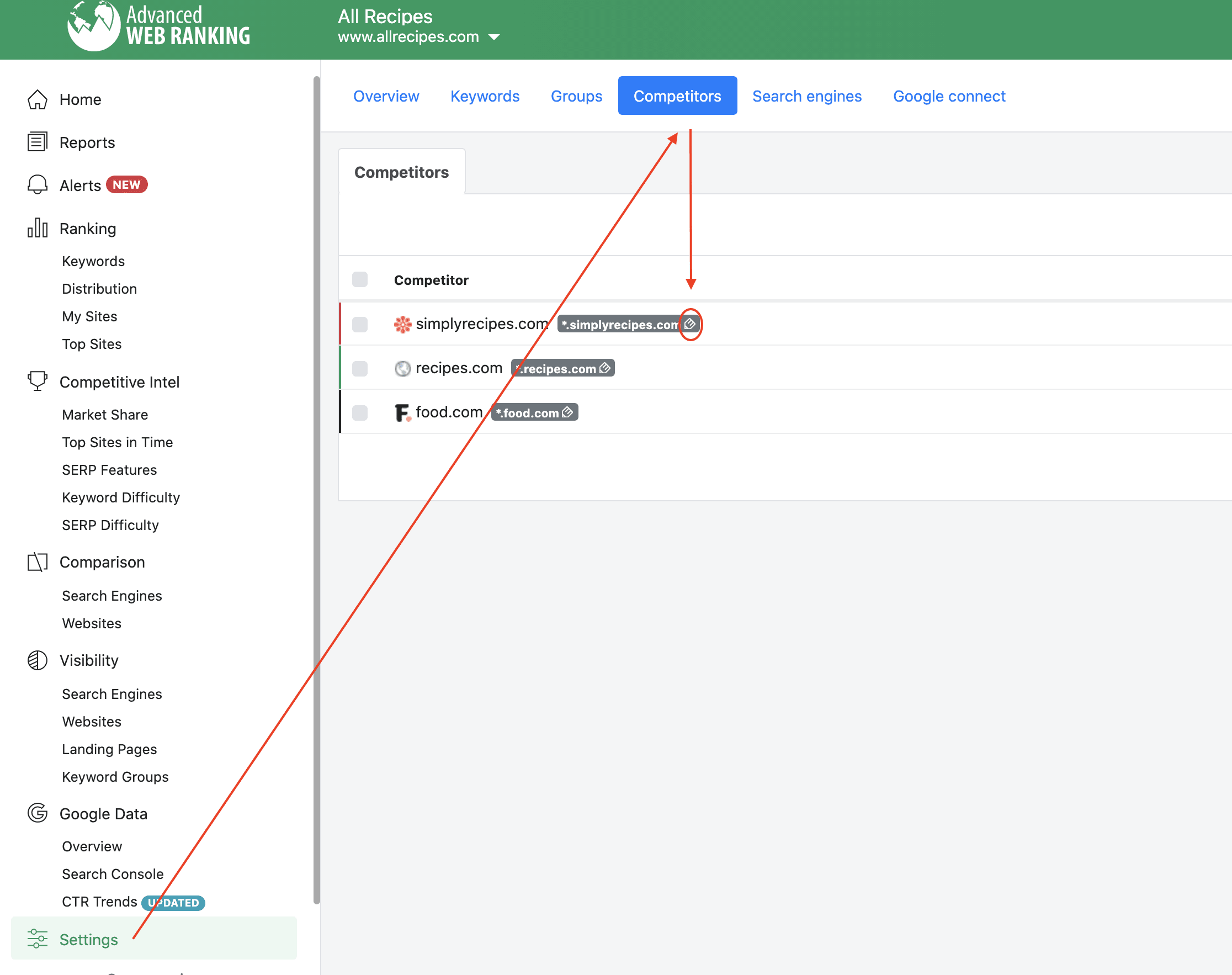
Task: Click the Google Data G icon
Action: point(38,813)
